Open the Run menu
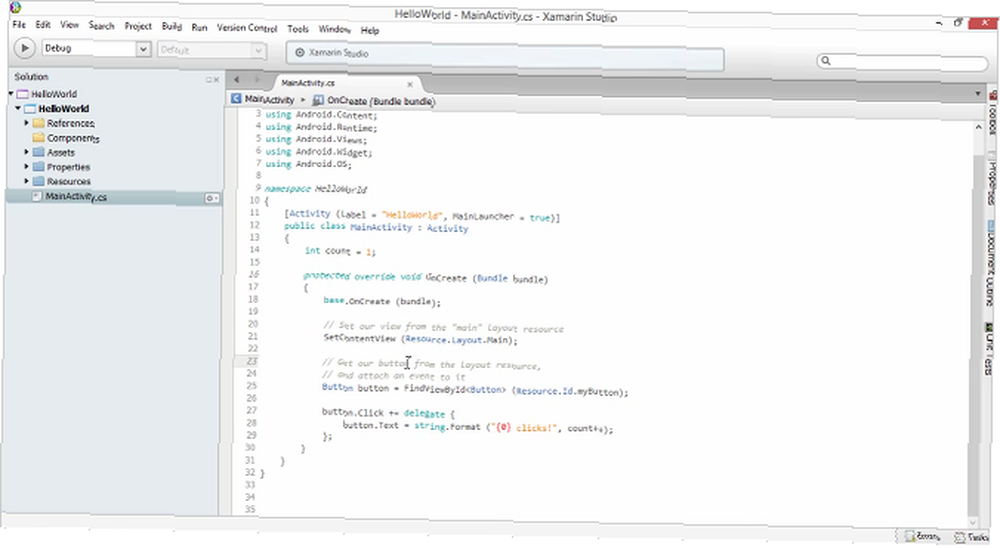Image resolution: width=1000 pixels, height=548 pixels. click(199, 27)
